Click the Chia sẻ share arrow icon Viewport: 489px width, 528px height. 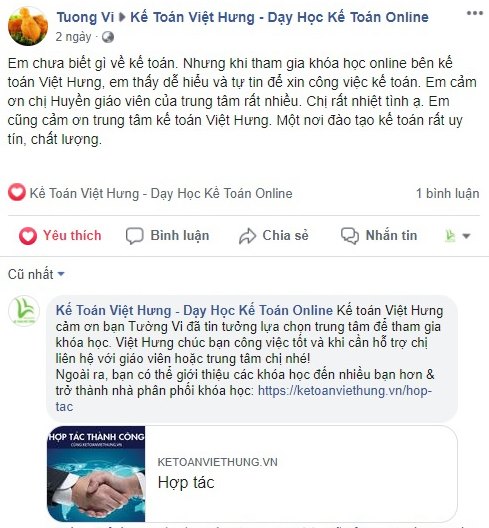click(x=248, y=236)
